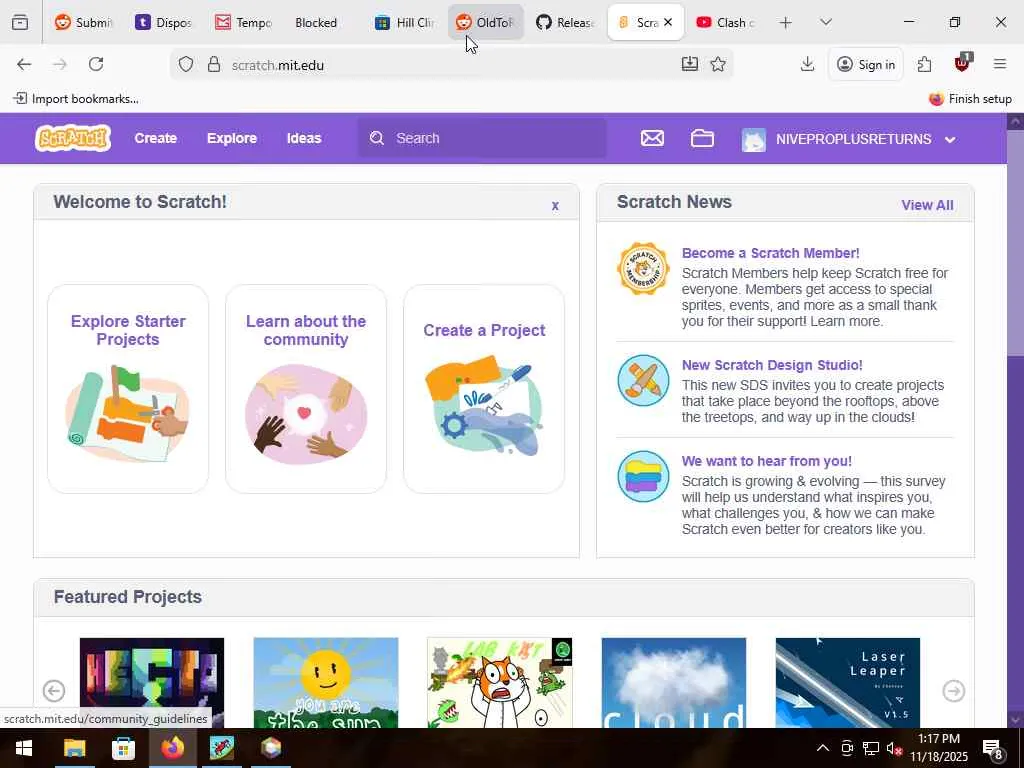Screen dimensions: 1024x768
Task: Click the uBlock Origin shield icon
Action: pos(962,63)
